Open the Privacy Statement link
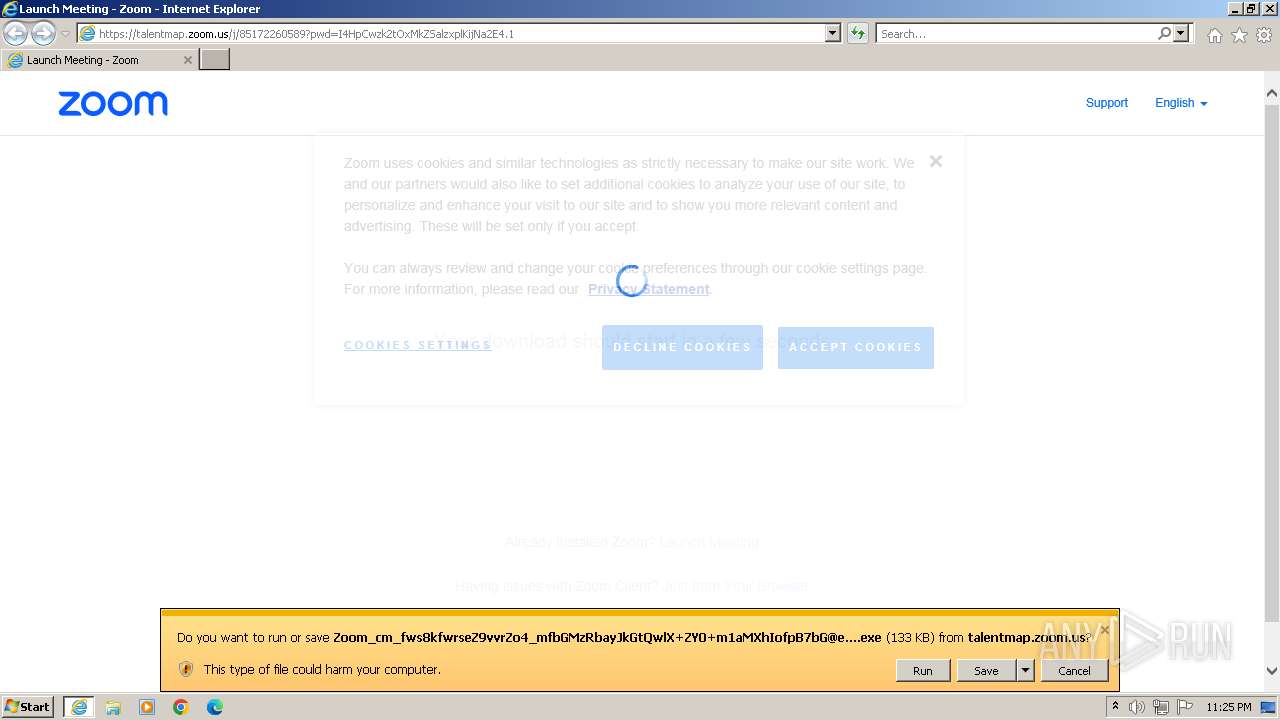 click(649, 289)
